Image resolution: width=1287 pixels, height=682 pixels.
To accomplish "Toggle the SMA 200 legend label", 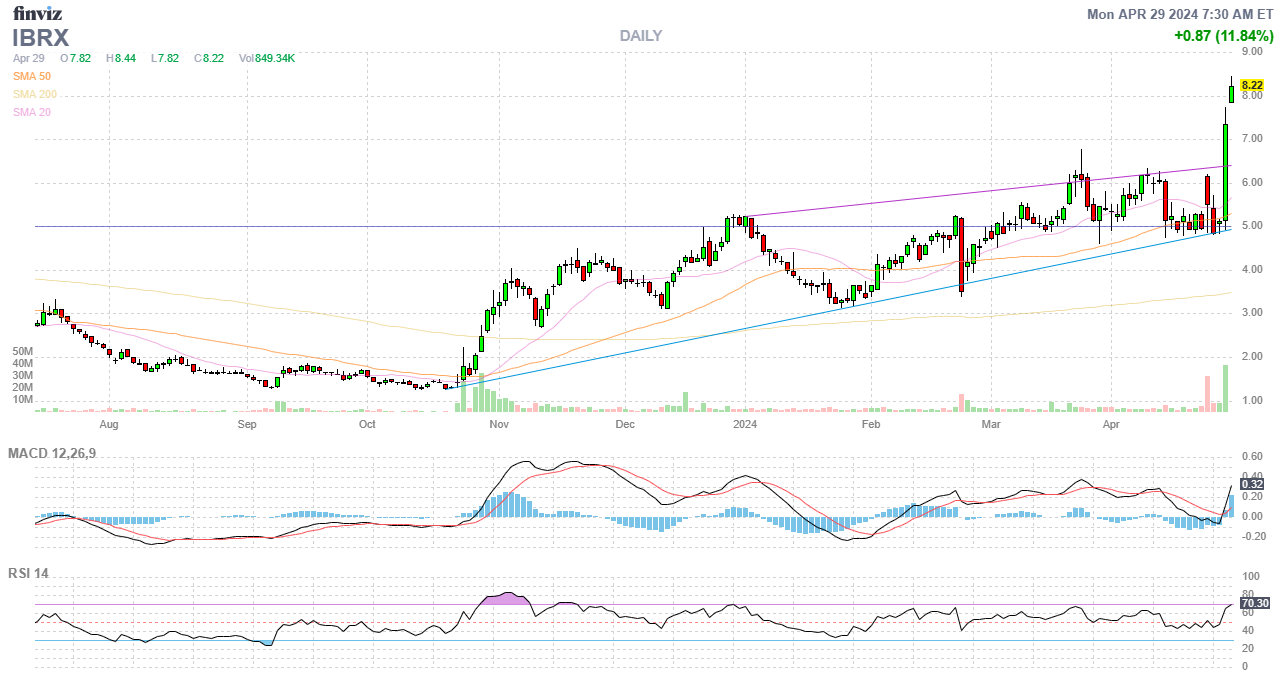I will click(35, 95).
